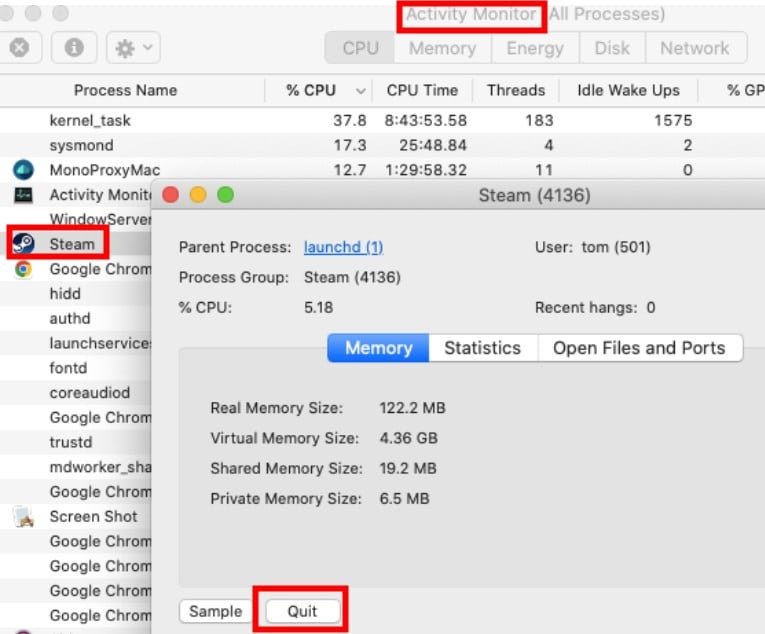765x634 pixels.
Task: Select the fontd process row
Action: (76, 368)
